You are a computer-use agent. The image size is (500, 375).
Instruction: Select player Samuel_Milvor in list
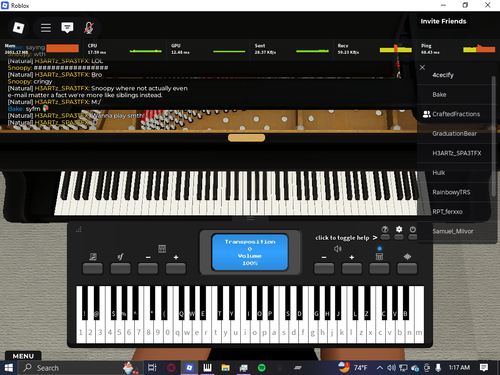[x=455, y=231]
